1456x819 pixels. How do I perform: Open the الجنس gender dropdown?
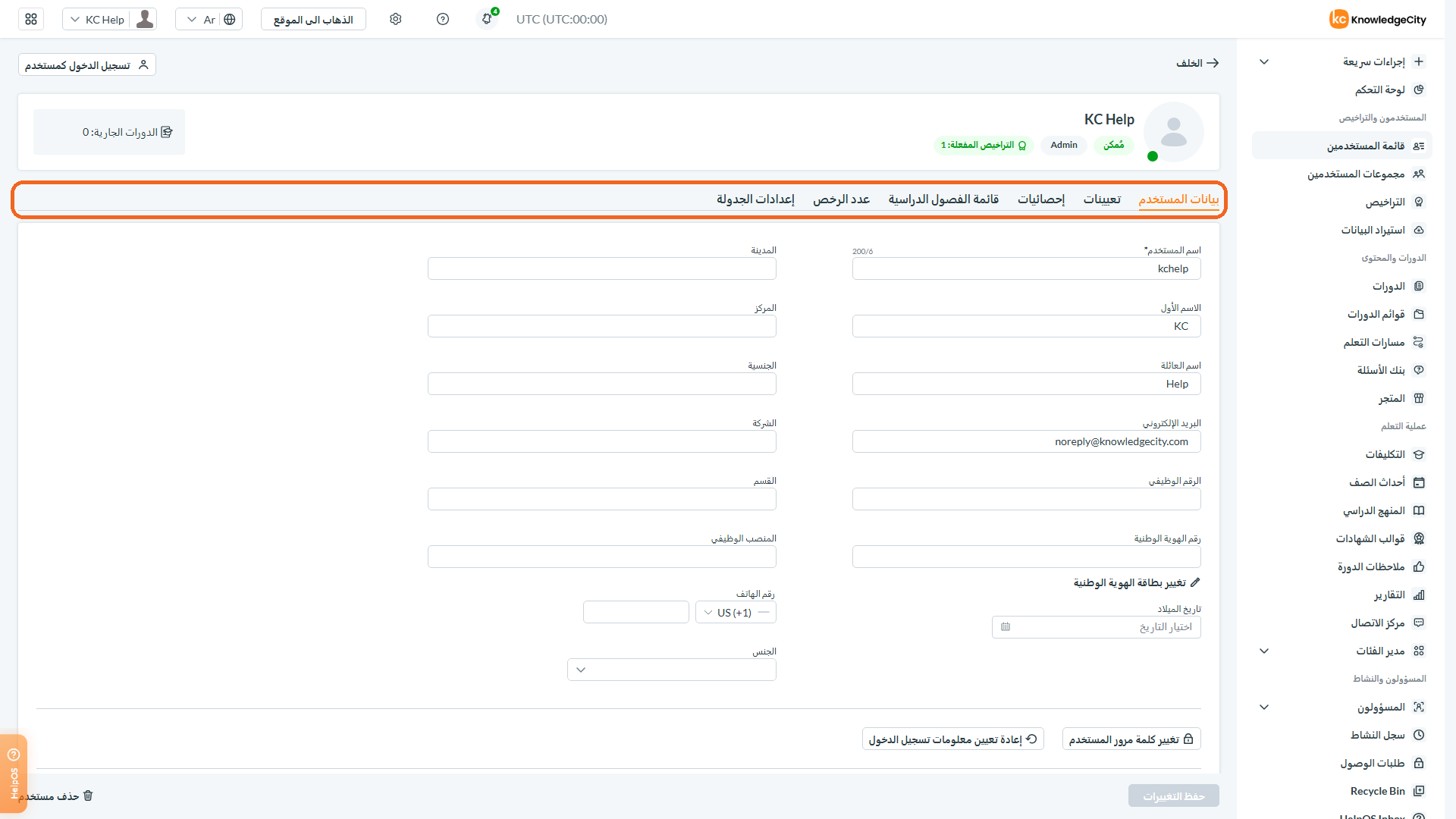(x=672, y=670)
